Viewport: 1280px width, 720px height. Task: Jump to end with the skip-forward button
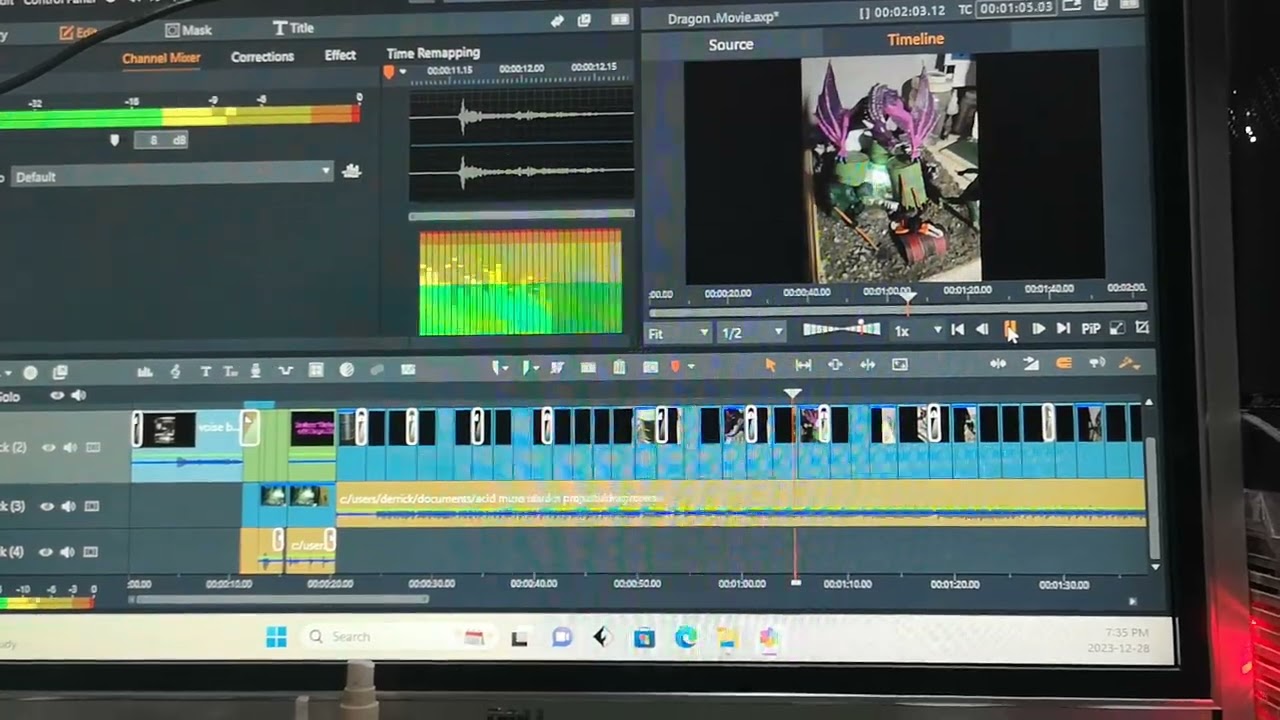click(x=1063, y=328)
